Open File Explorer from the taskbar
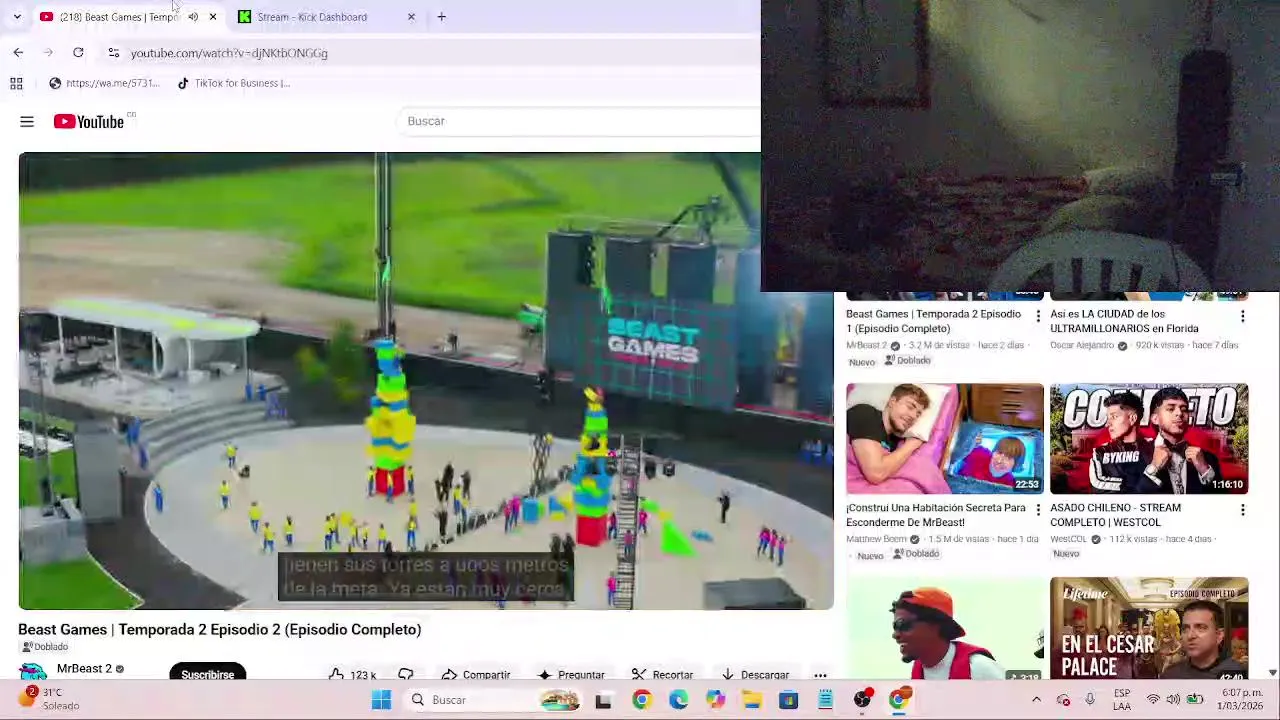 click(752, 700)
